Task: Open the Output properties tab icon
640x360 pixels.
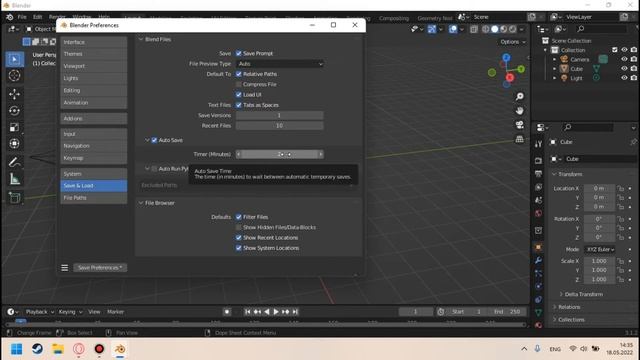Action: [x=538, y=174]
